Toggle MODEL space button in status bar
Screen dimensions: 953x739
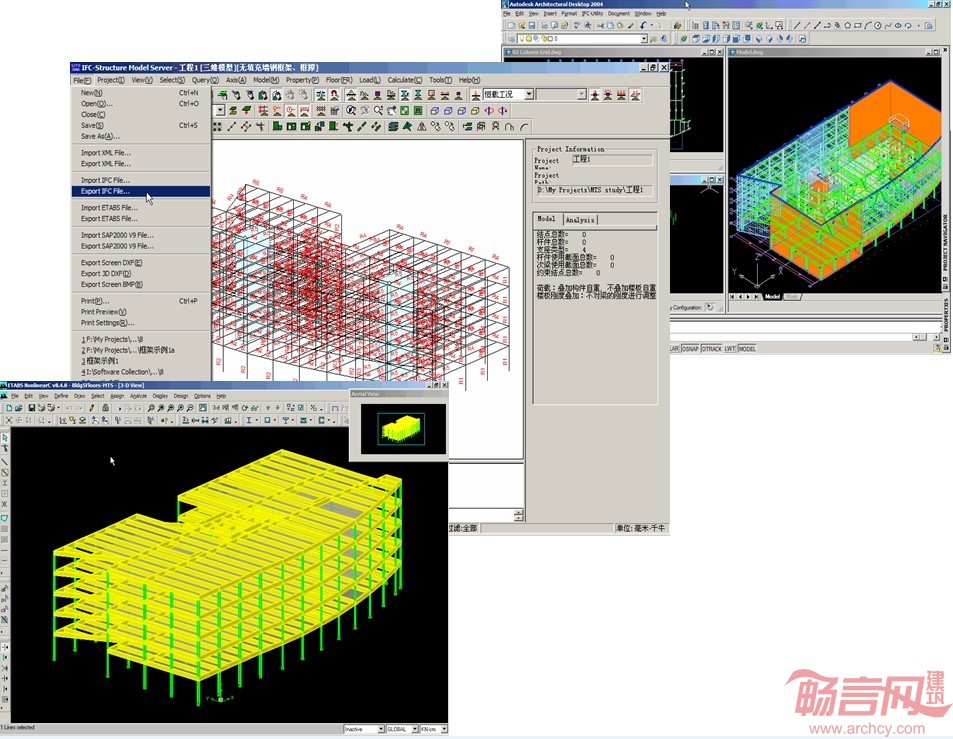tap(747, 349)
